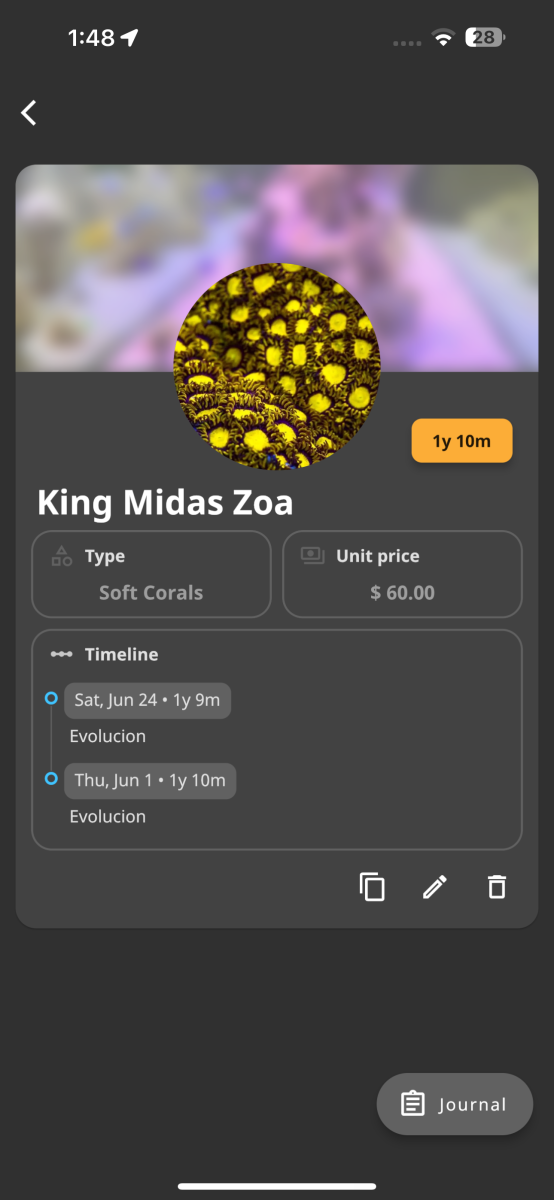This screenshot has height=1200, width=554.
Task: Tap the $ 60.00 unit price card
Action: pyautogui.click(x=402, y=574)
